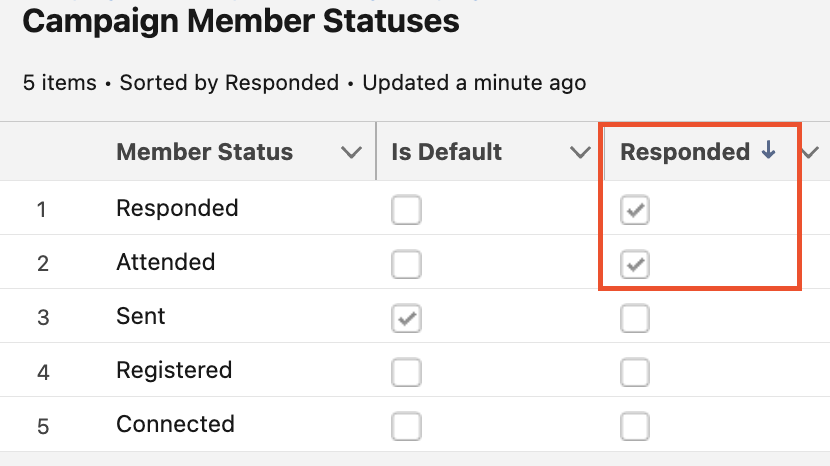Click the Responded column sort arrow icon
830x466 pixels.
point(768,151)
